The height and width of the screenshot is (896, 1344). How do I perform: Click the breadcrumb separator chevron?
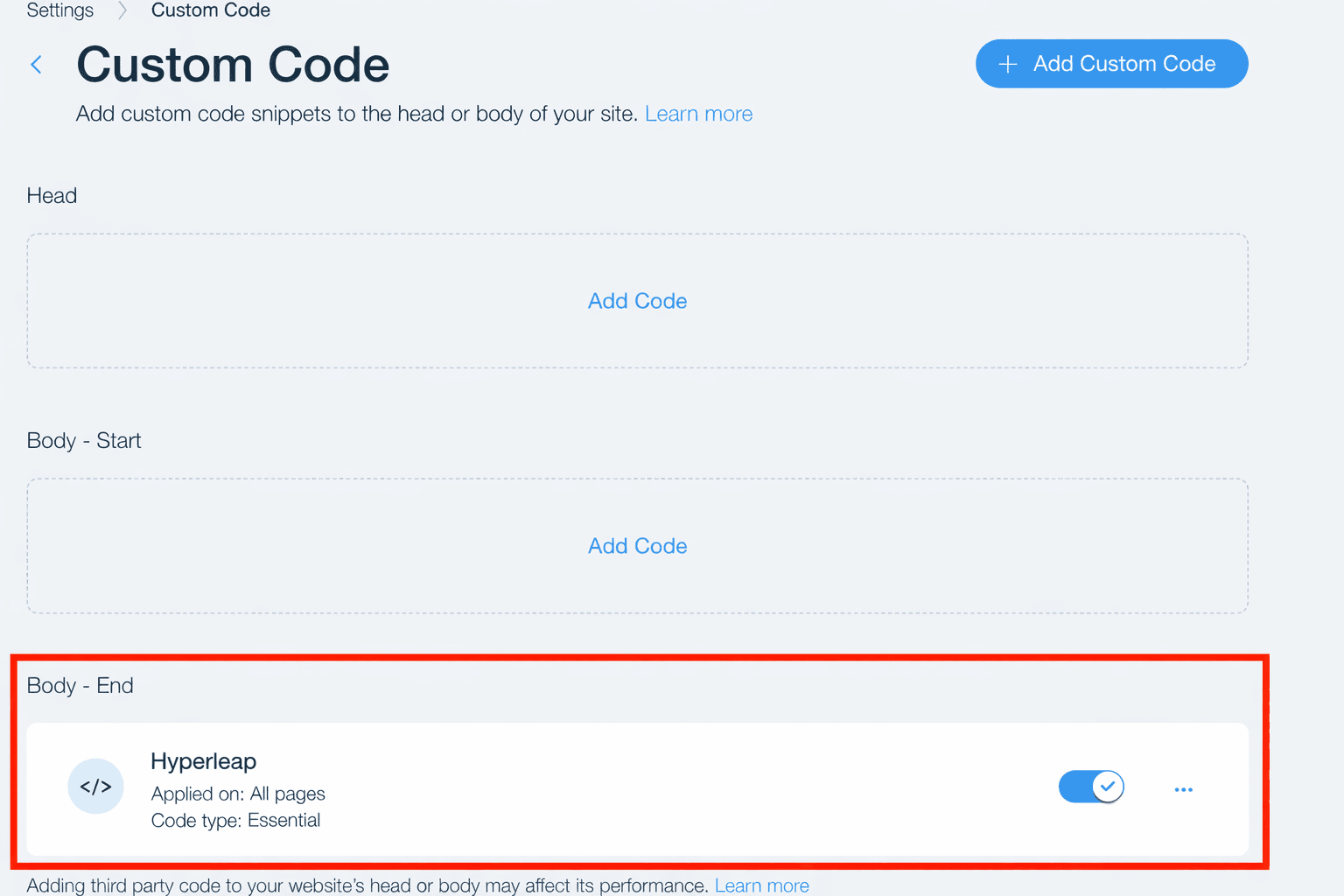click(122, 10)
